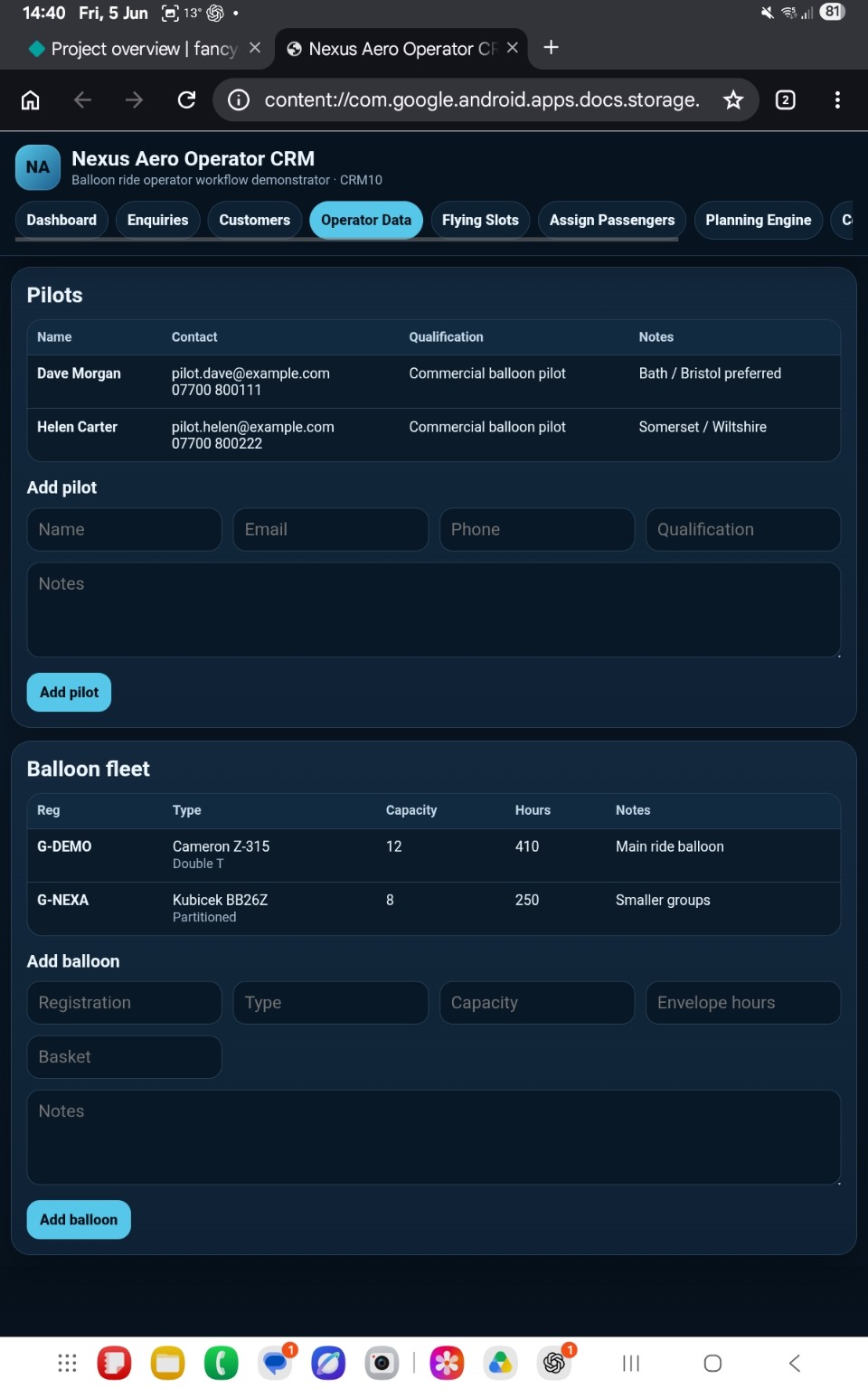Bookmark the page with the star icon
Viewport: 868px width, 1389px height.
pyautogui.click(x=733, y=99)
